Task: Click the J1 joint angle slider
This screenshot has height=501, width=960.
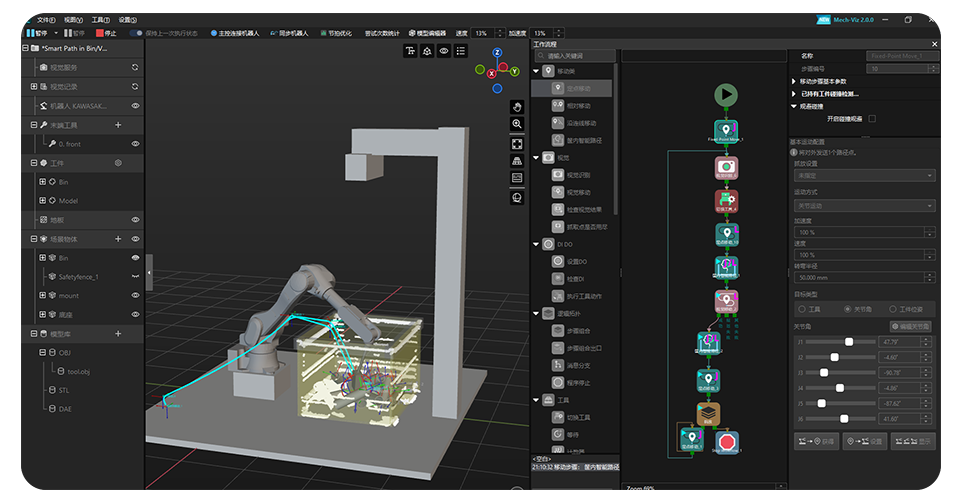Action: [849, 342]
